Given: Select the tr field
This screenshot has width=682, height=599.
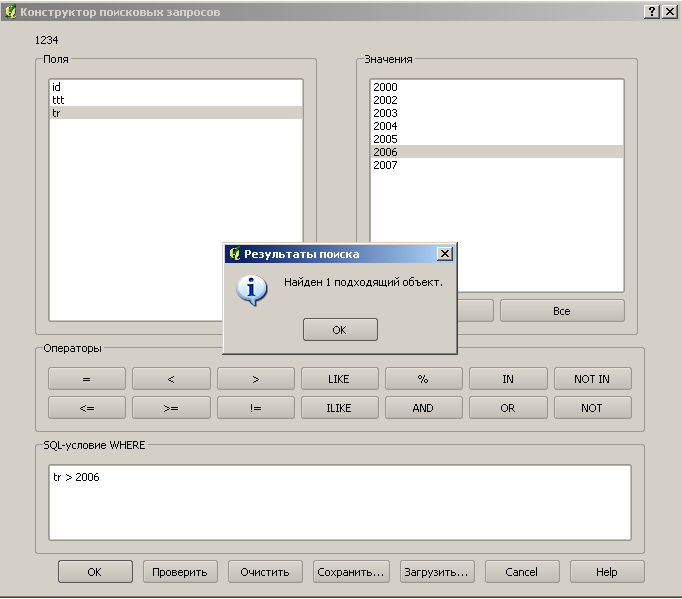Looking at the screenshot, I should (176, 113).
